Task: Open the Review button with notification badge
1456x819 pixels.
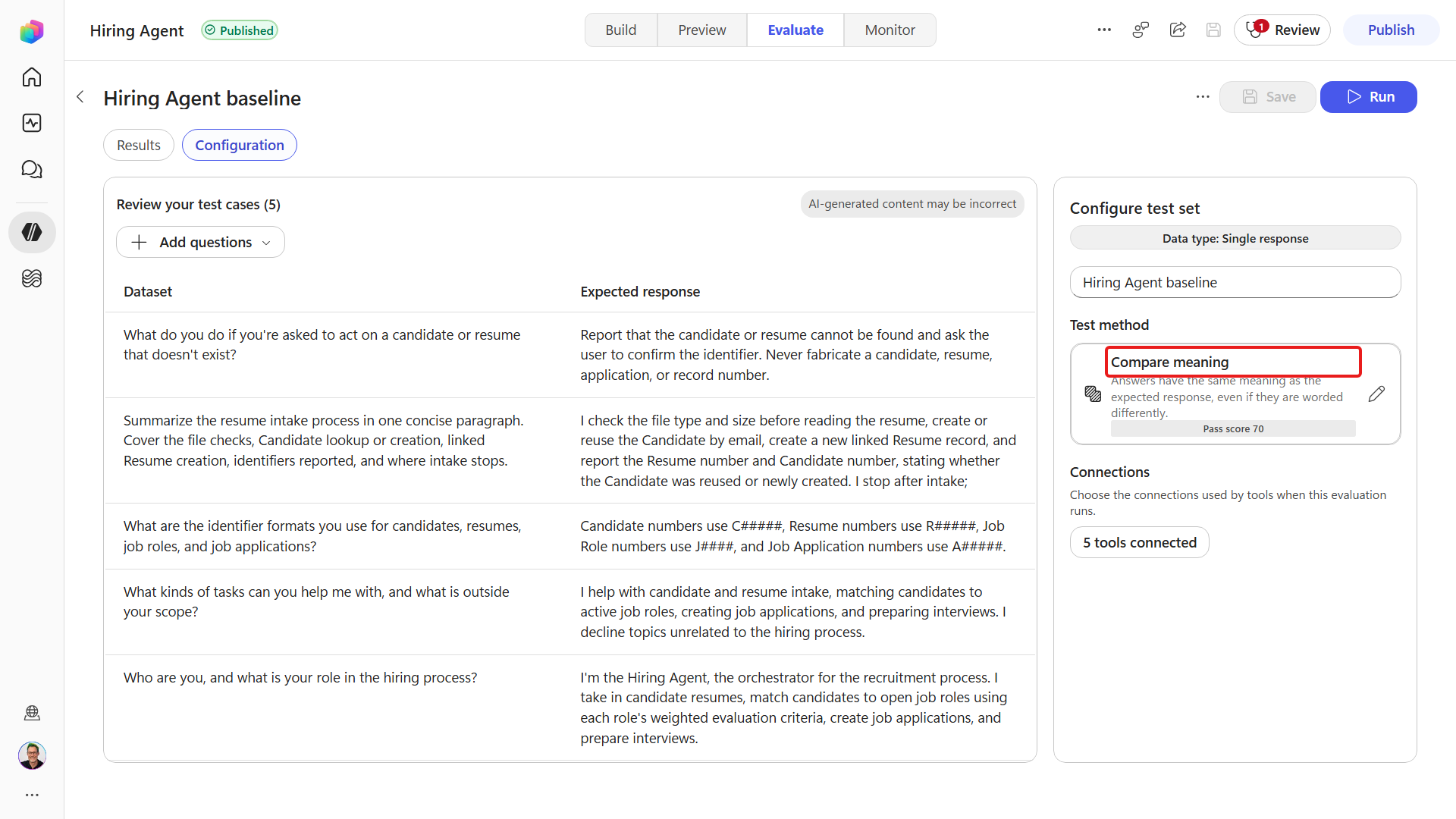Action: (1282, 30)
